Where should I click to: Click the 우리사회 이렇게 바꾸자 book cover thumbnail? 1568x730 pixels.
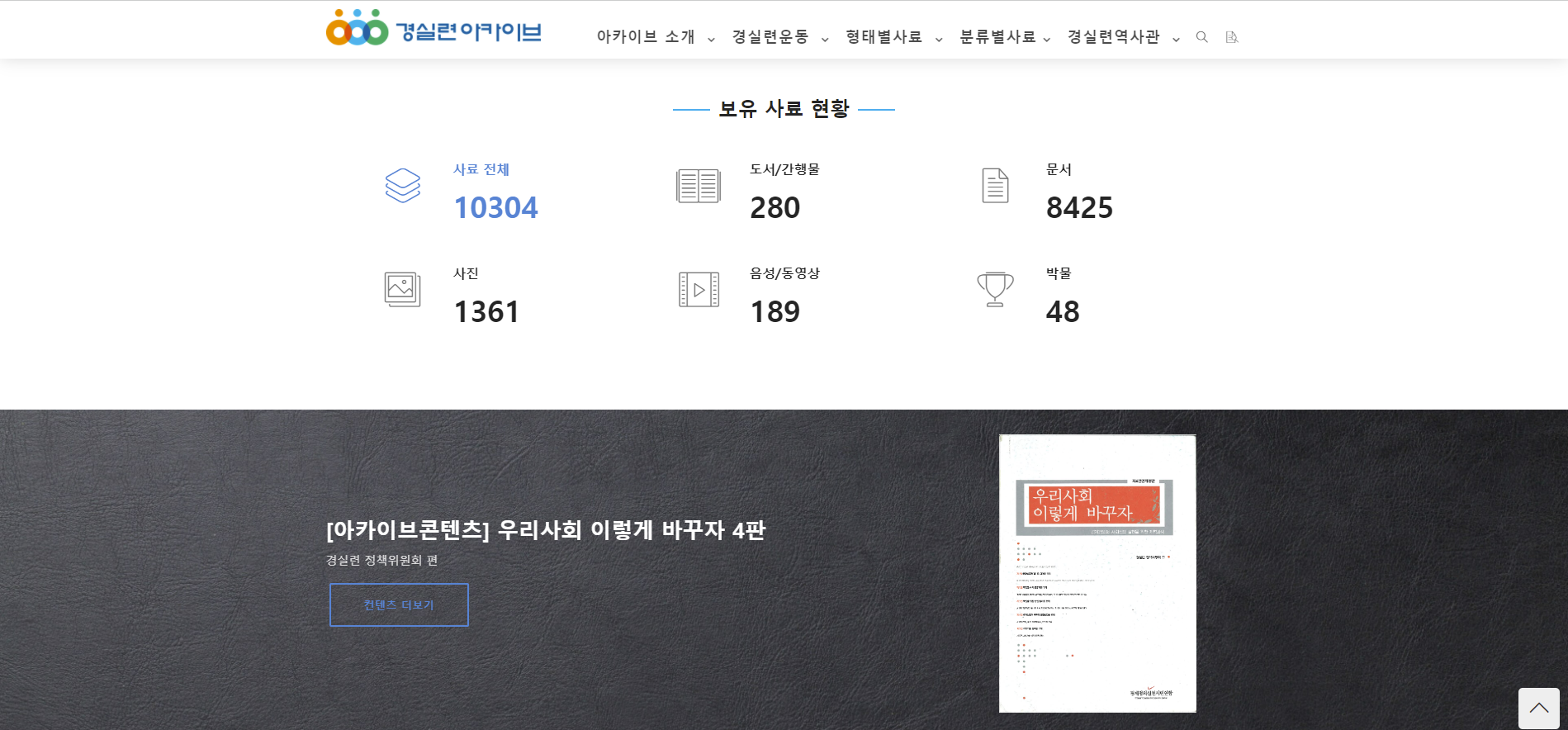coord(1097,573)
